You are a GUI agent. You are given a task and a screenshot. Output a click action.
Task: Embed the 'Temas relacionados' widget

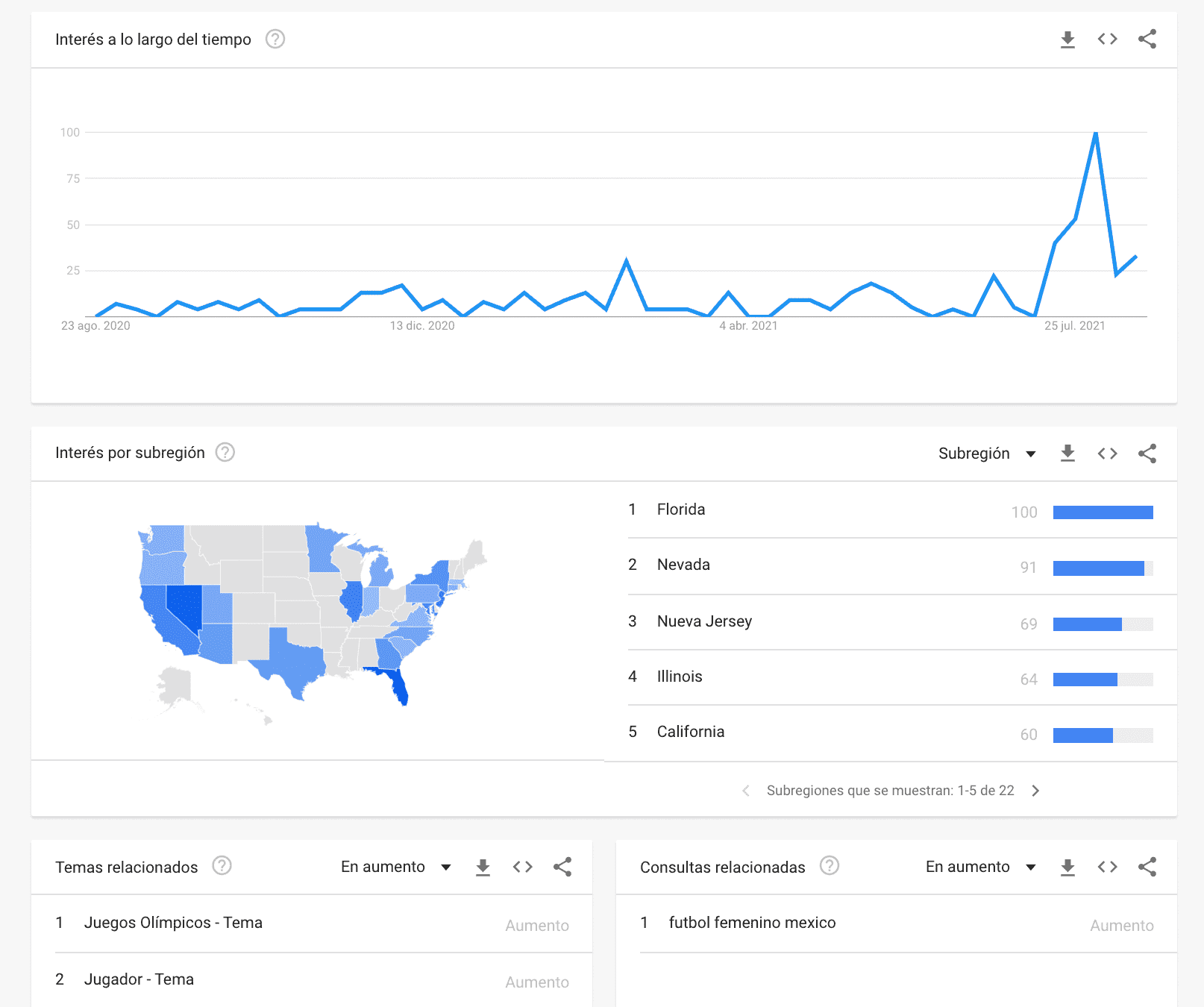[x=522, y=866]
